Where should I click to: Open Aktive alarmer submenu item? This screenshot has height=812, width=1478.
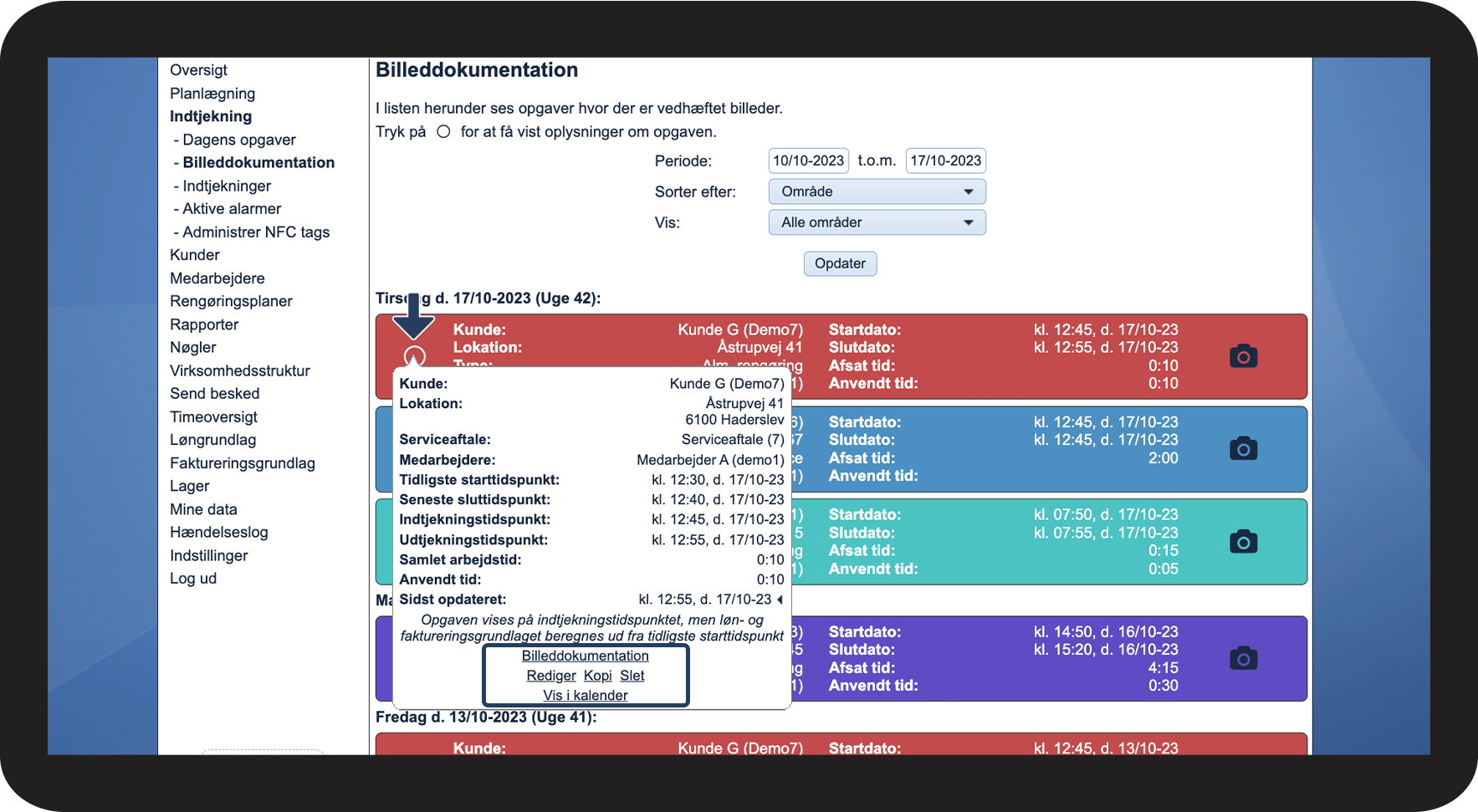[x=232, y=208]
